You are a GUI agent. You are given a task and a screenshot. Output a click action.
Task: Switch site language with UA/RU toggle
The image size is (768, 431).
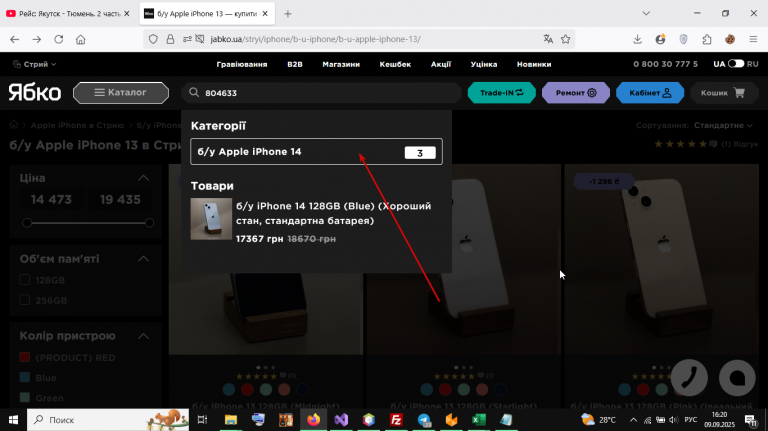click(736, 64)
